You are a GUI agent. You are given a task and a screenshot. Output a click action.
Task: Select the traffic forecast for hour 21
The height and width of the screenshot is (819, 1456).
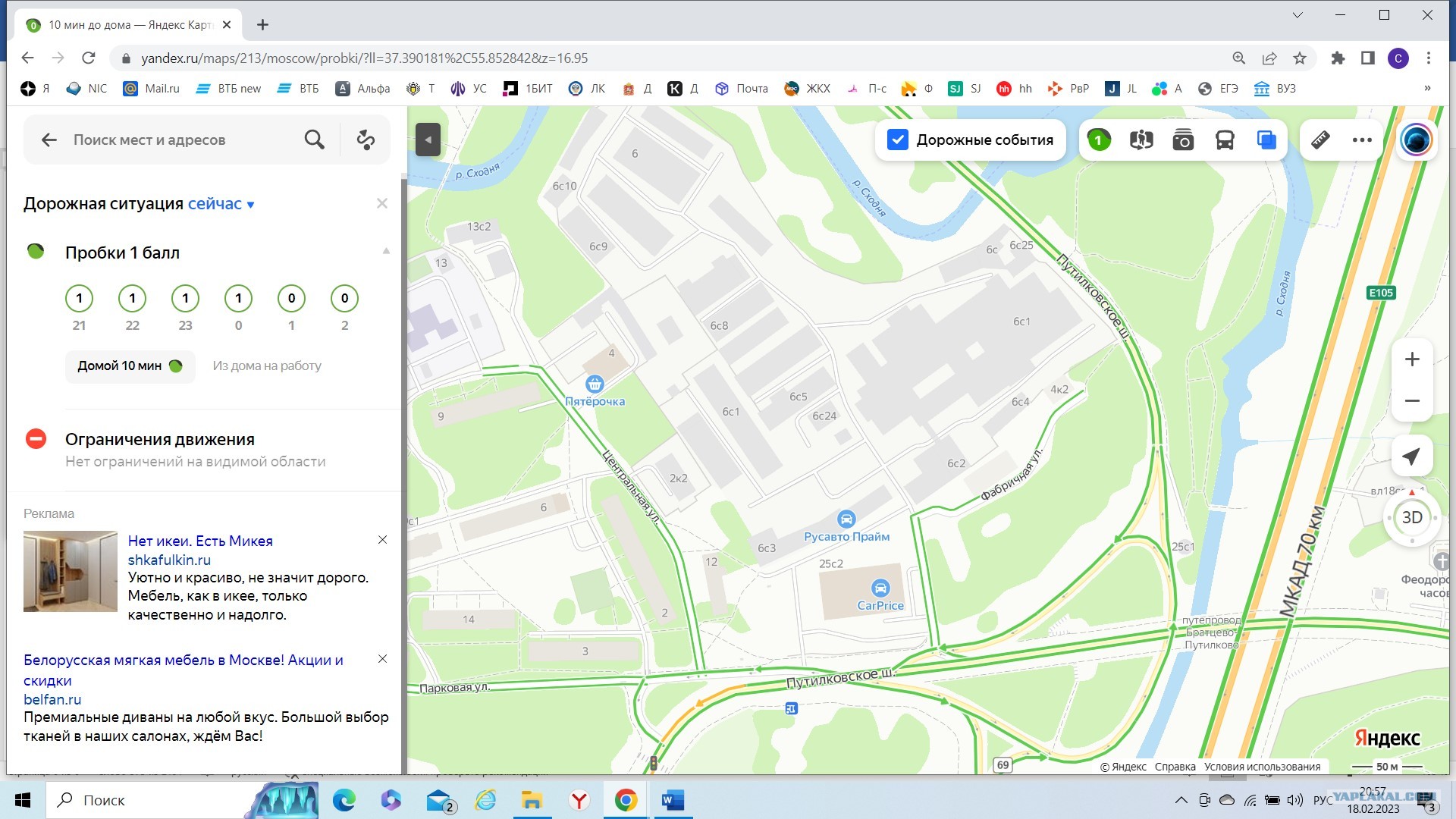click(79, 298)
